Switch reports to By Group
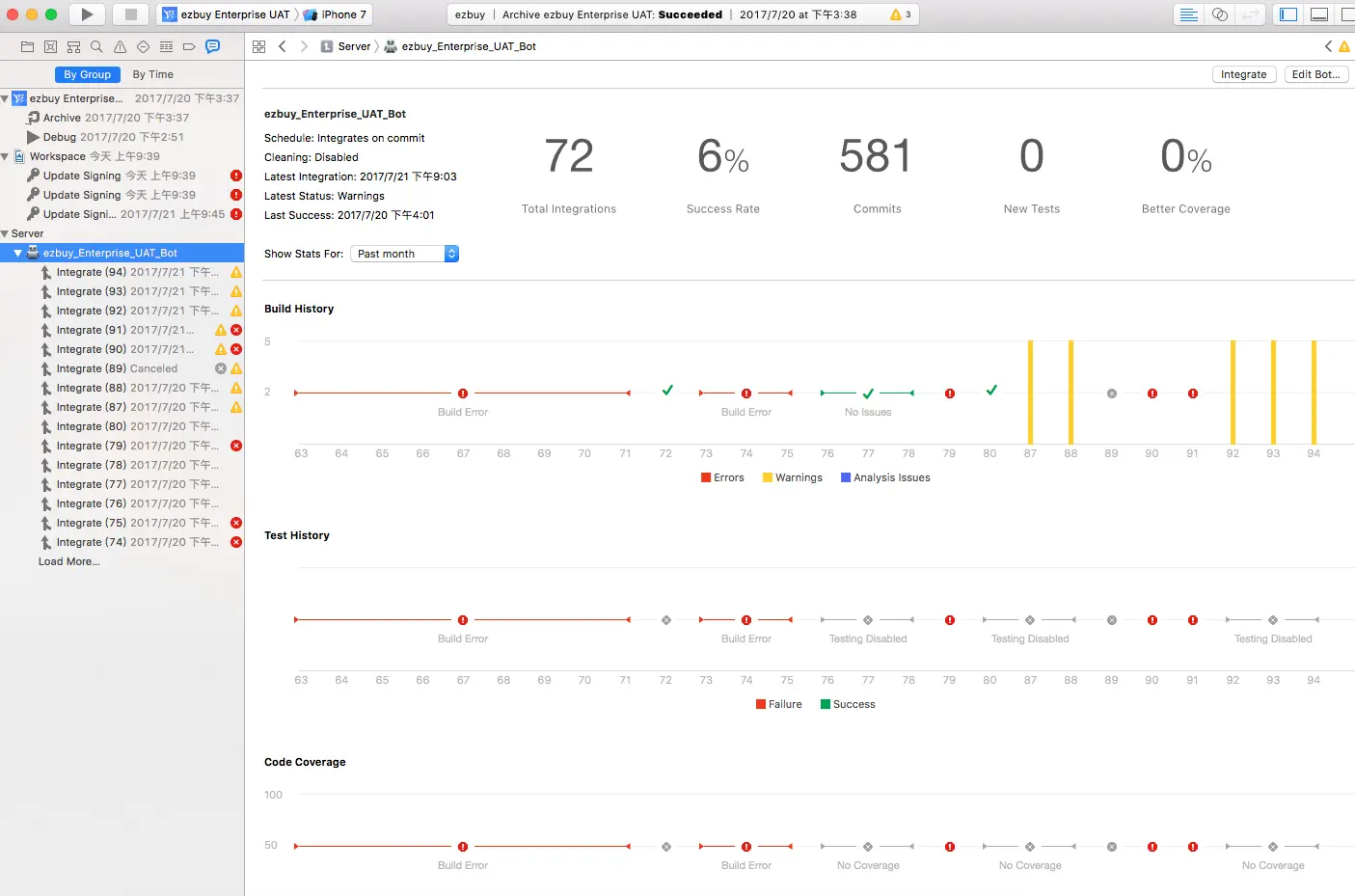 click(x=88, y=74)
